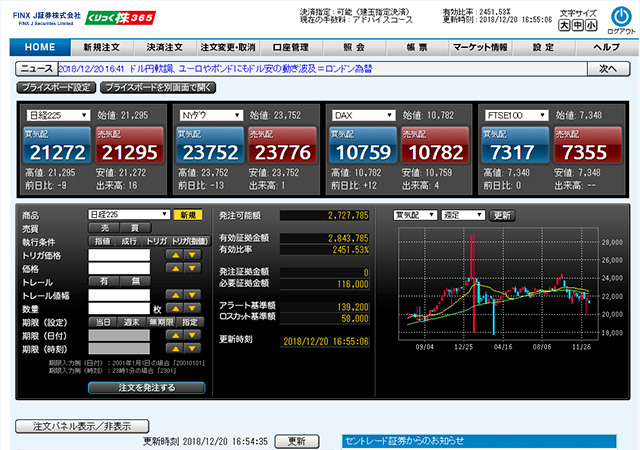This screenshot has height=450, width=640.
Task: Set 期限 to 週末
Action: 129,321
